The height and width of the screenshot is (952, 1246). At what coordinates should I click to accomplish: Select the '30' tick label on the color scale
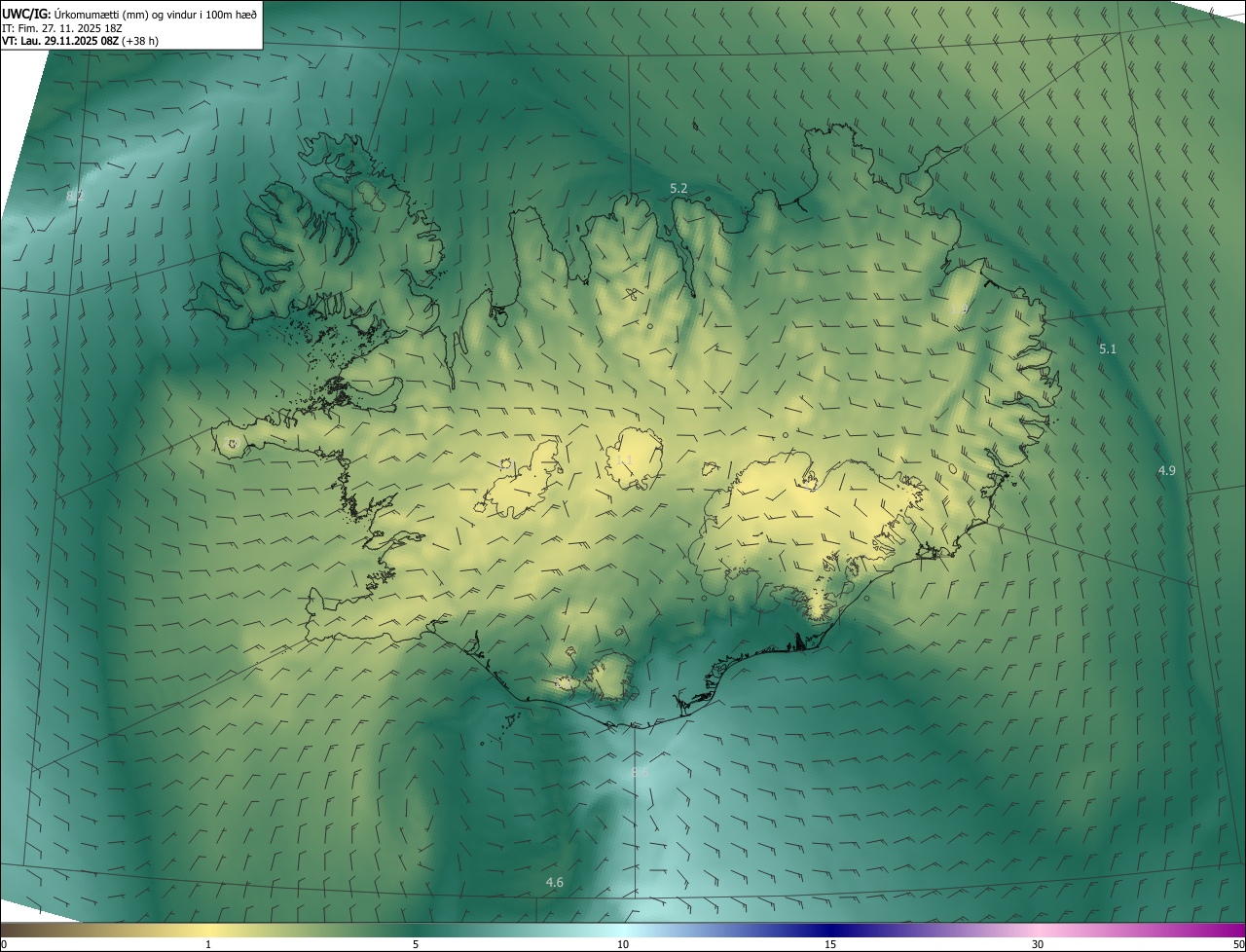click(1038, 944)
